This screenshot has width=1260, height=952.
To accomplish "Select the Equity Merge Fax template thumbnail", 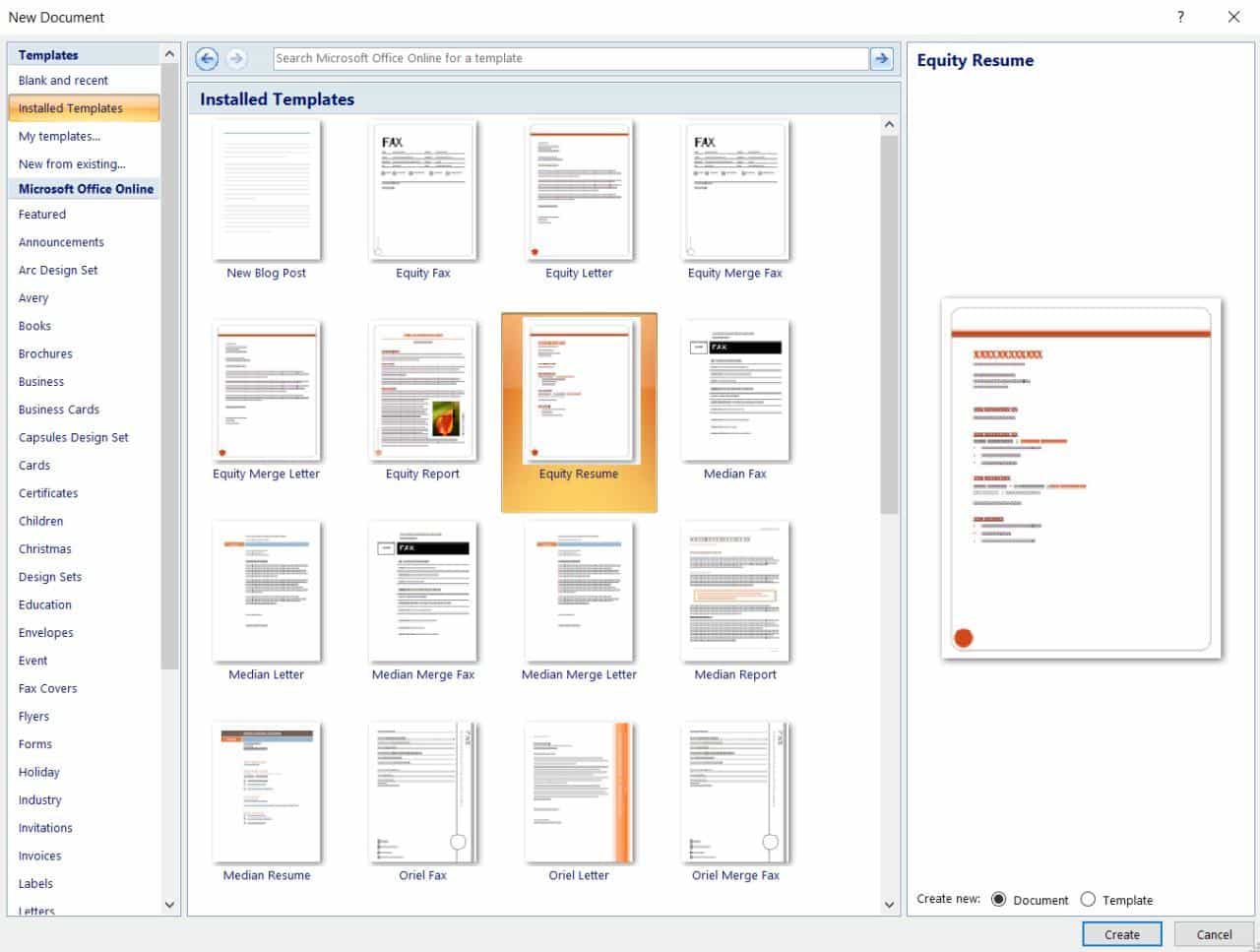I will 735,191.
